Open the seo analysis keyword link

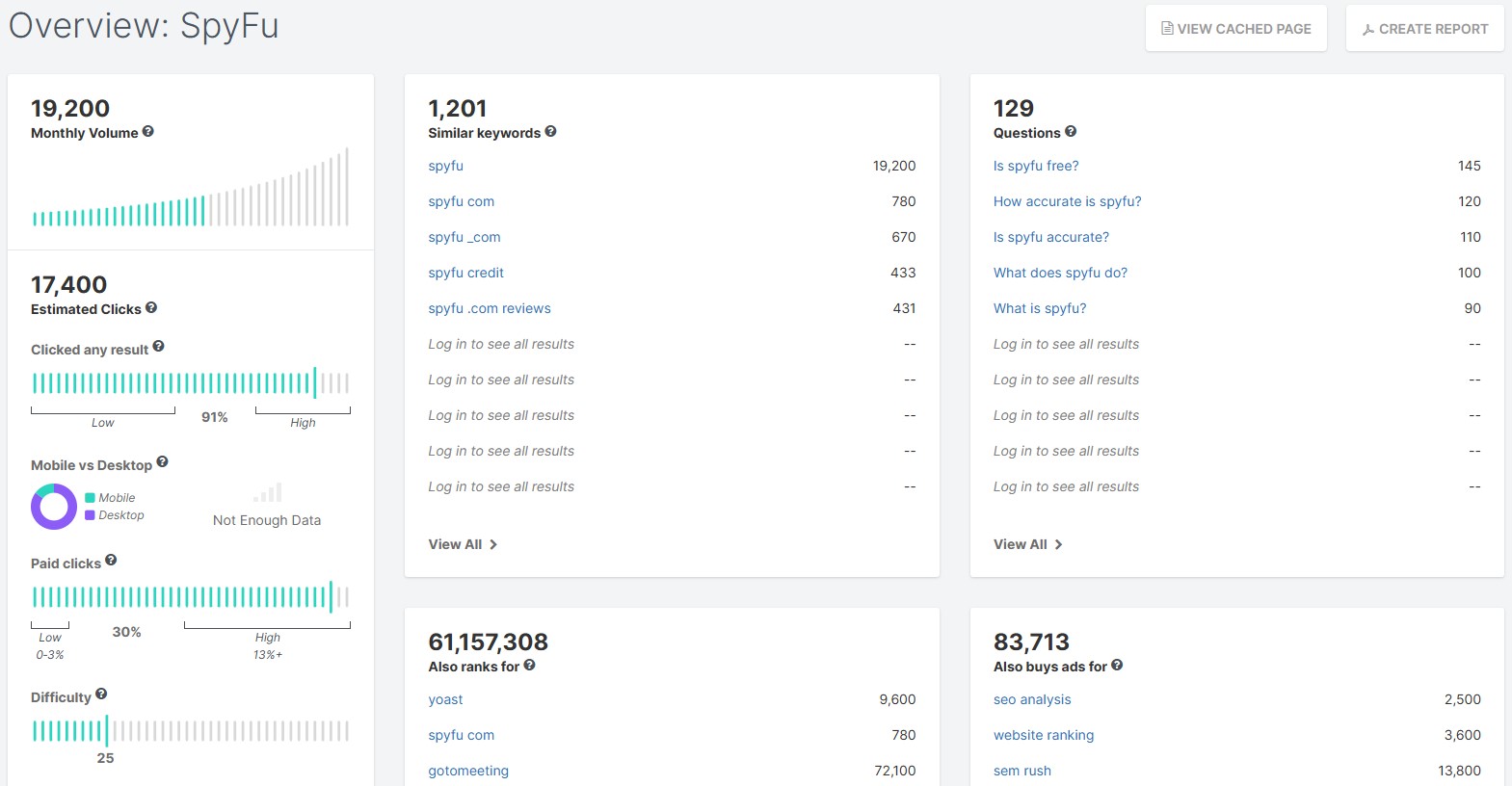point(1032,699)
